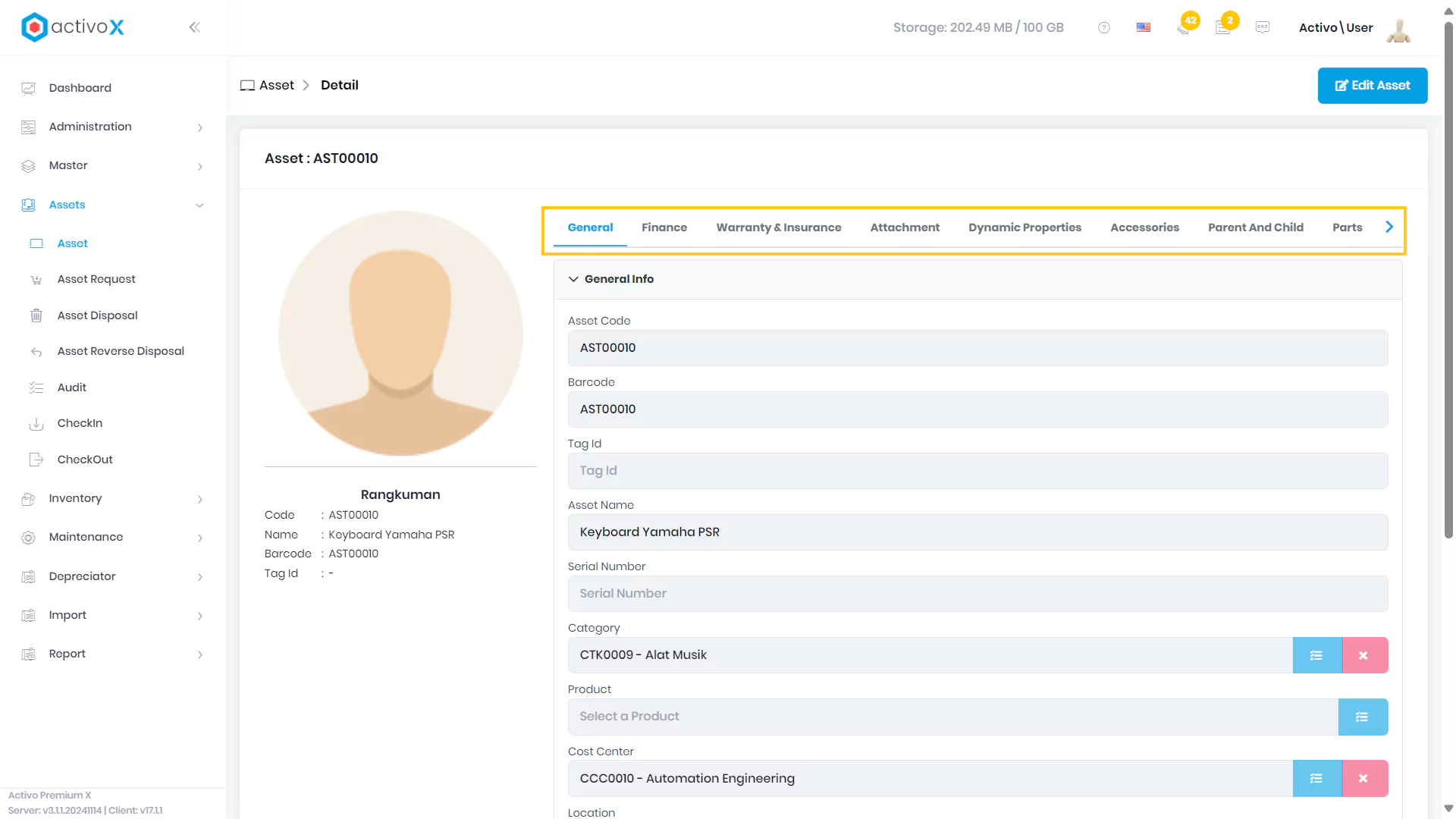Collapse the sidebar with double-chevron icon
The image size is (1456, 819).
(194, 27)
